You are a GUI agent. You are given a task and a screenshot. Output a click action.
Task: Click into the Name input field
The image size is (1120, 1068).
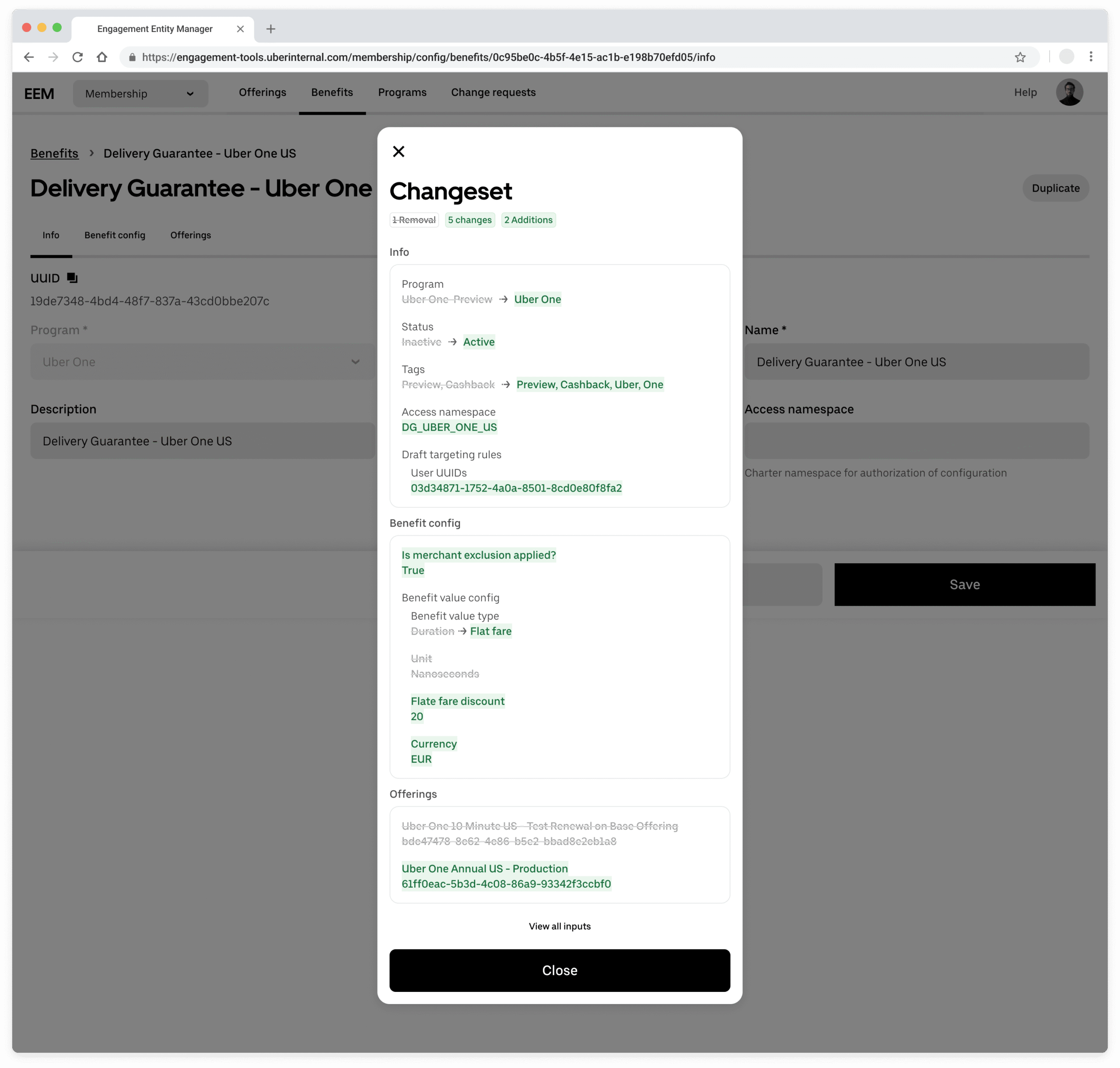(x=916, y=362)
